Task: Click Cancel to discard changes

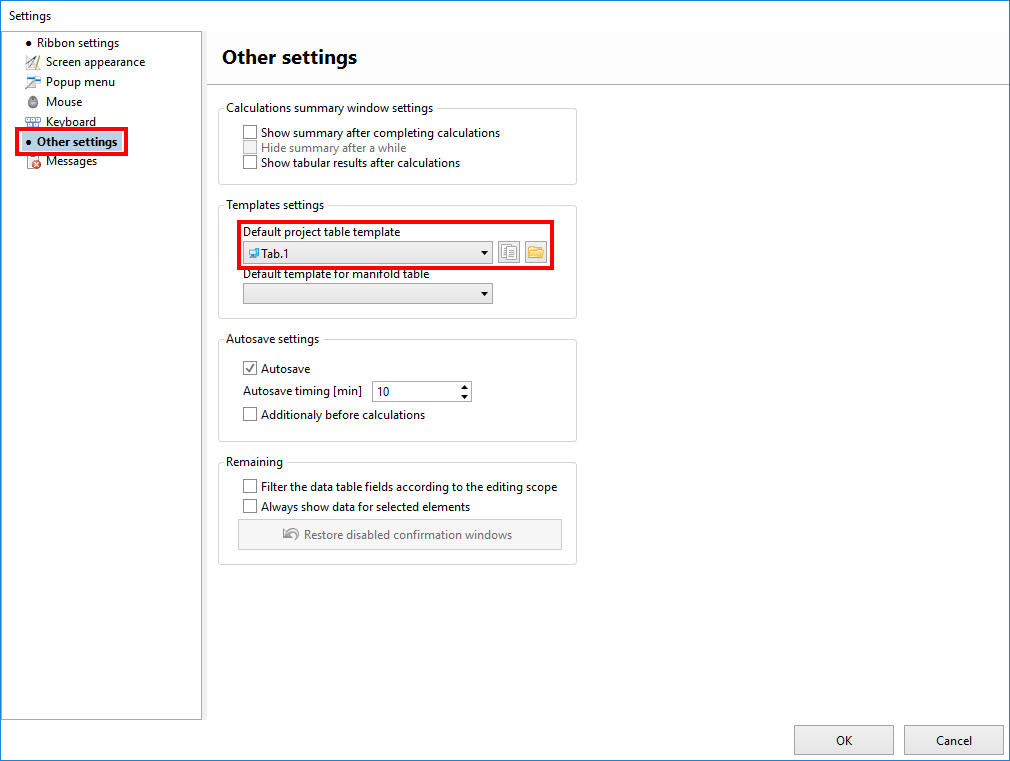Action: coord(953,741)
